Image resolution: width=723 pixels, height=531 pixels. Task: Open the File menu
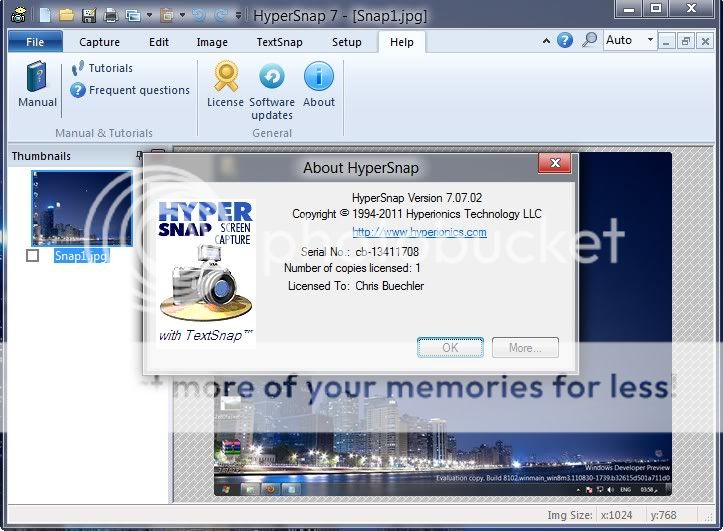click(x=35, y=42)
